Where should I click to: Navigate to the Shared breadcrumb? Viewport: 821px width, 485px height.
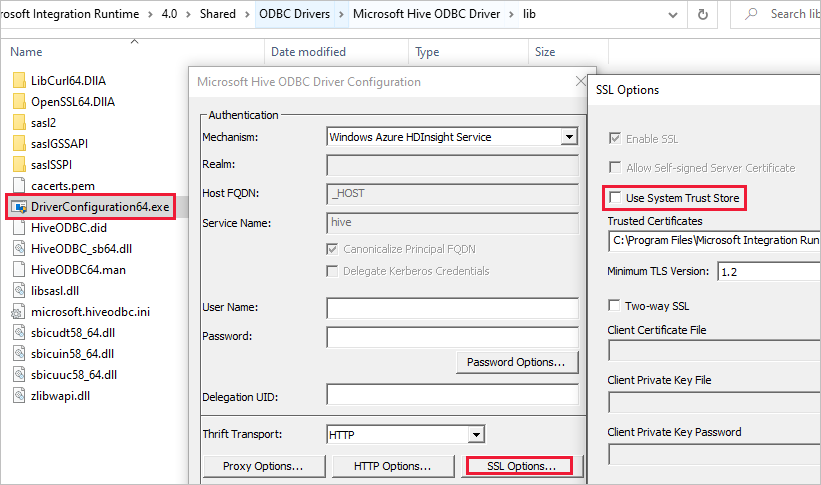click(218, 14)
